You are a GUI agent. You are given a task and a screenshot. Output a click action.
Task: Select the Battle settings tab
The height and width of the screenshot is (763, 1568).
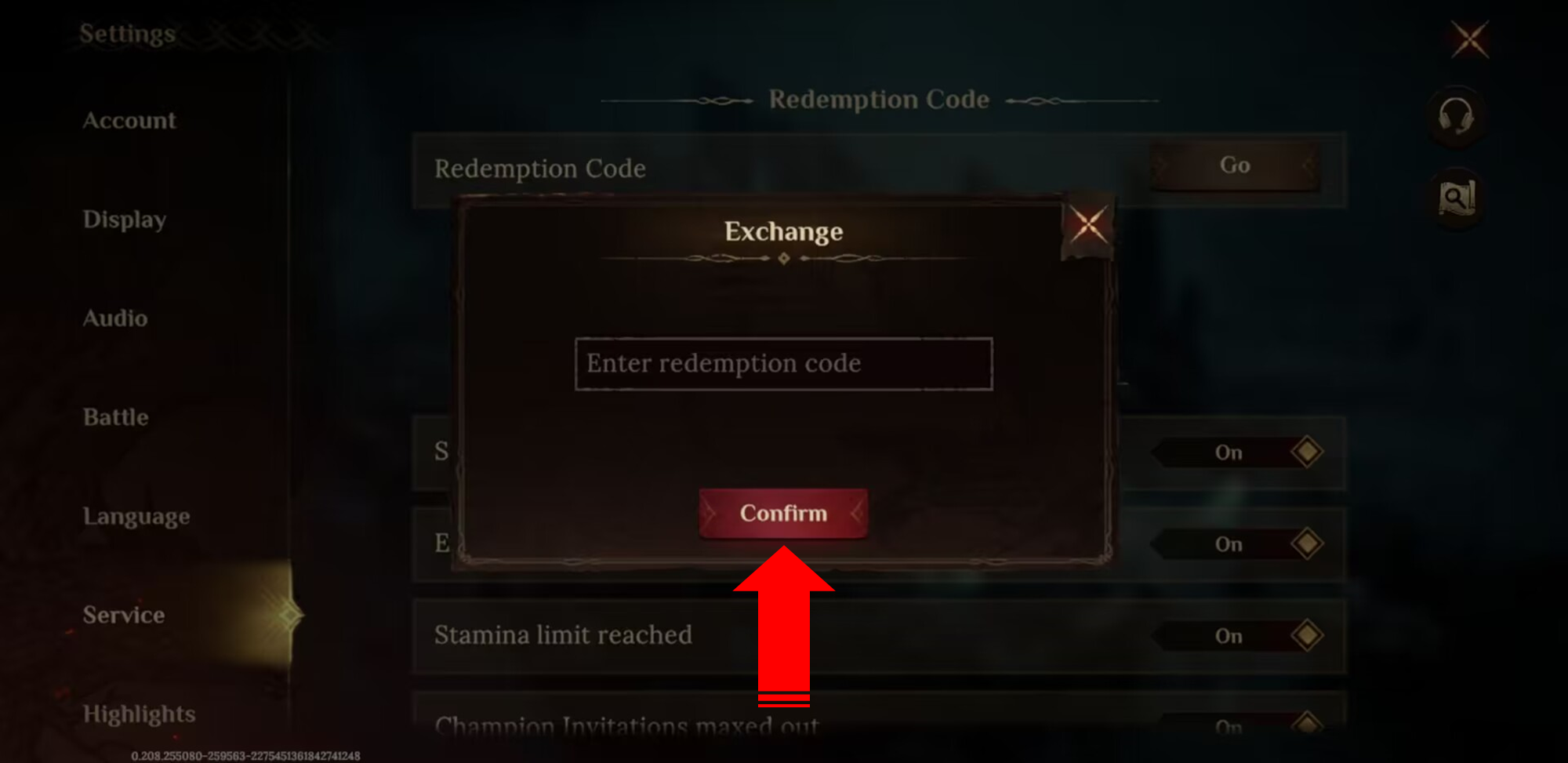(x=116, y=417)
